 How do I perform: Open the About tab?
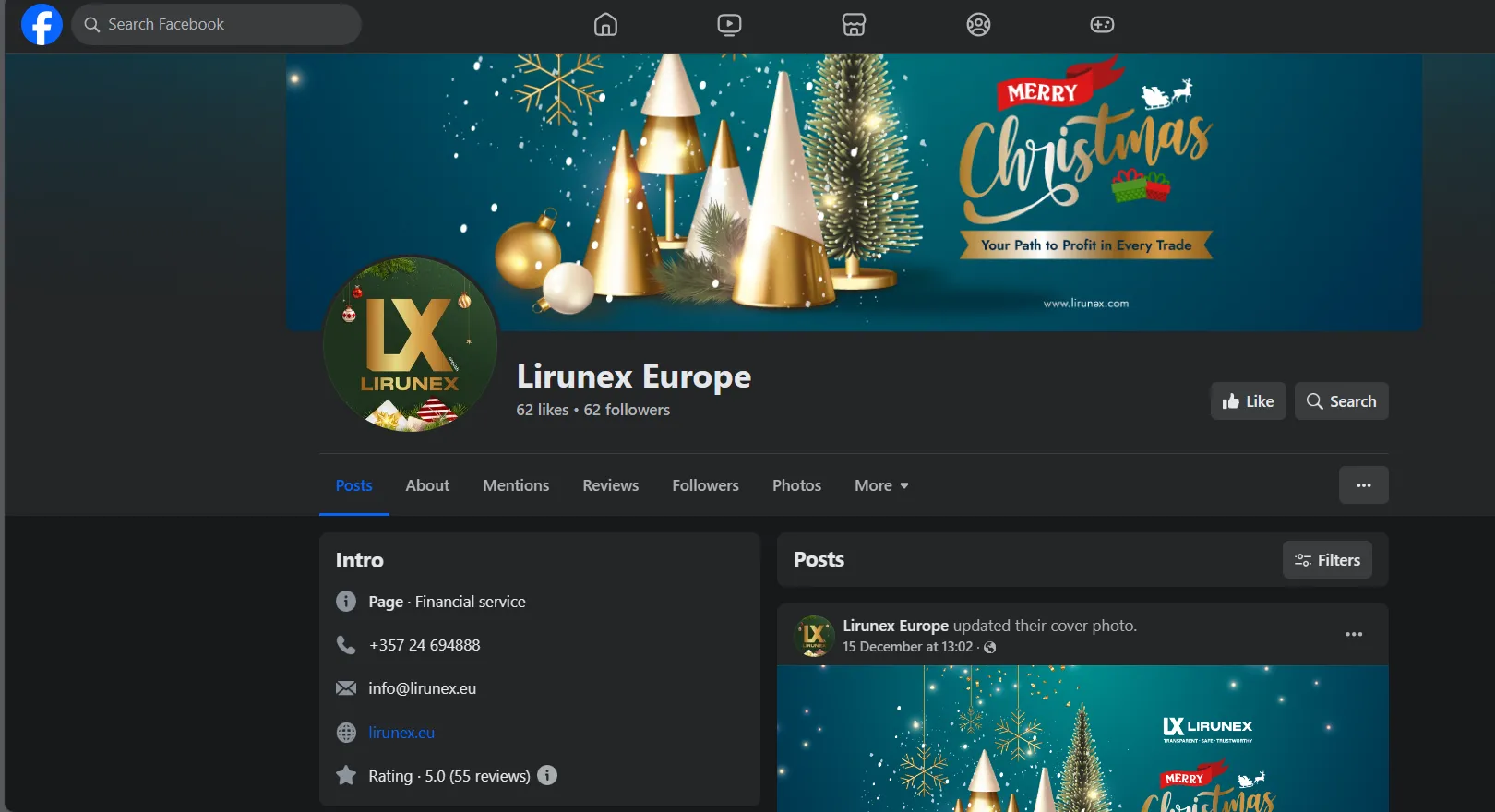(x=427, y=485)
